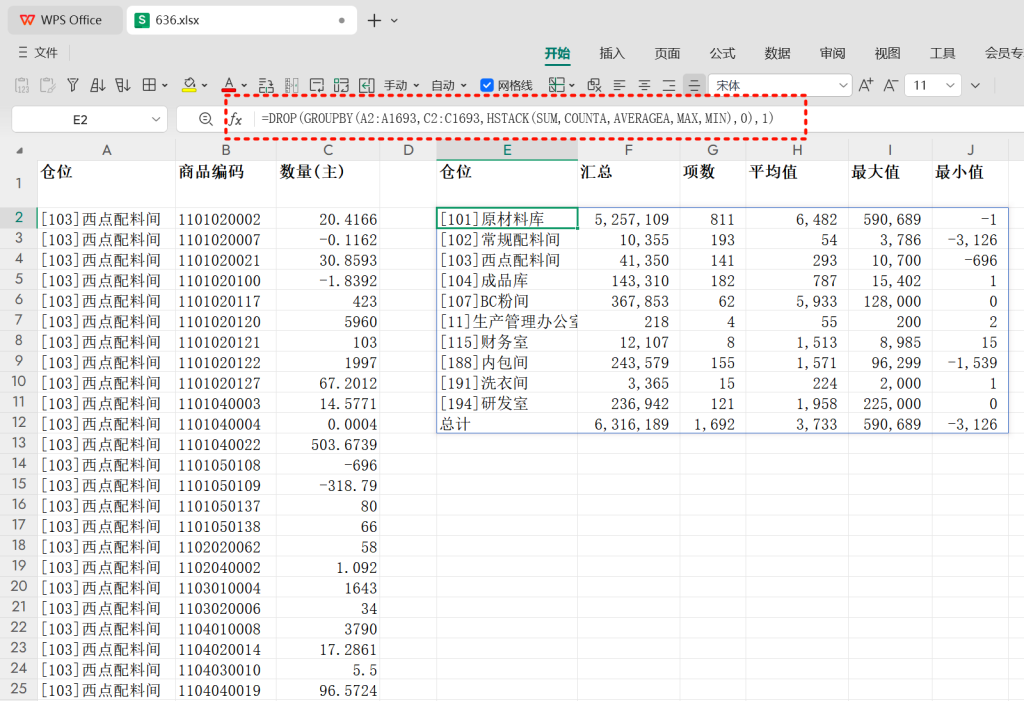
Task: Click the zoom magnifier beside formula bar
Action: pyautogui.click(x=206, y=119)
